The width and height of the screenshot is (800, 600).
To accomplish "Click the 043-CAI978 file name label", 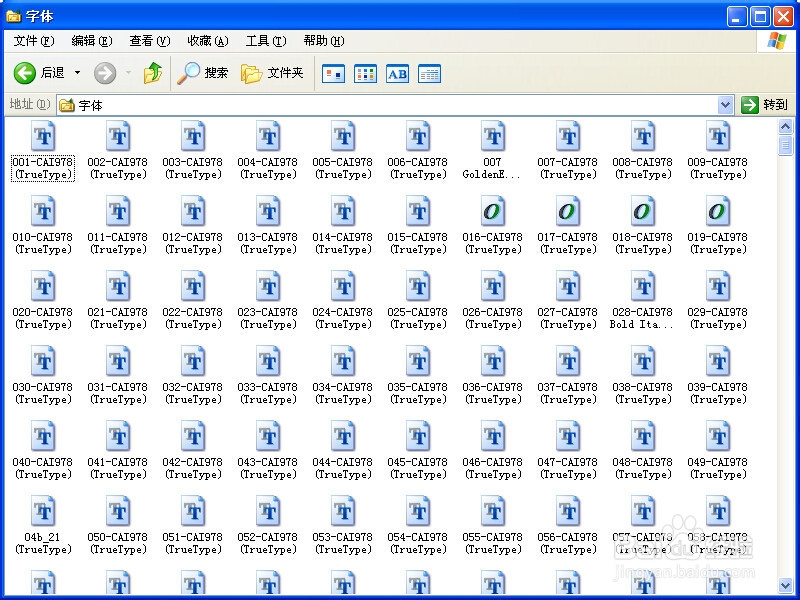I will tap(268, 468).
